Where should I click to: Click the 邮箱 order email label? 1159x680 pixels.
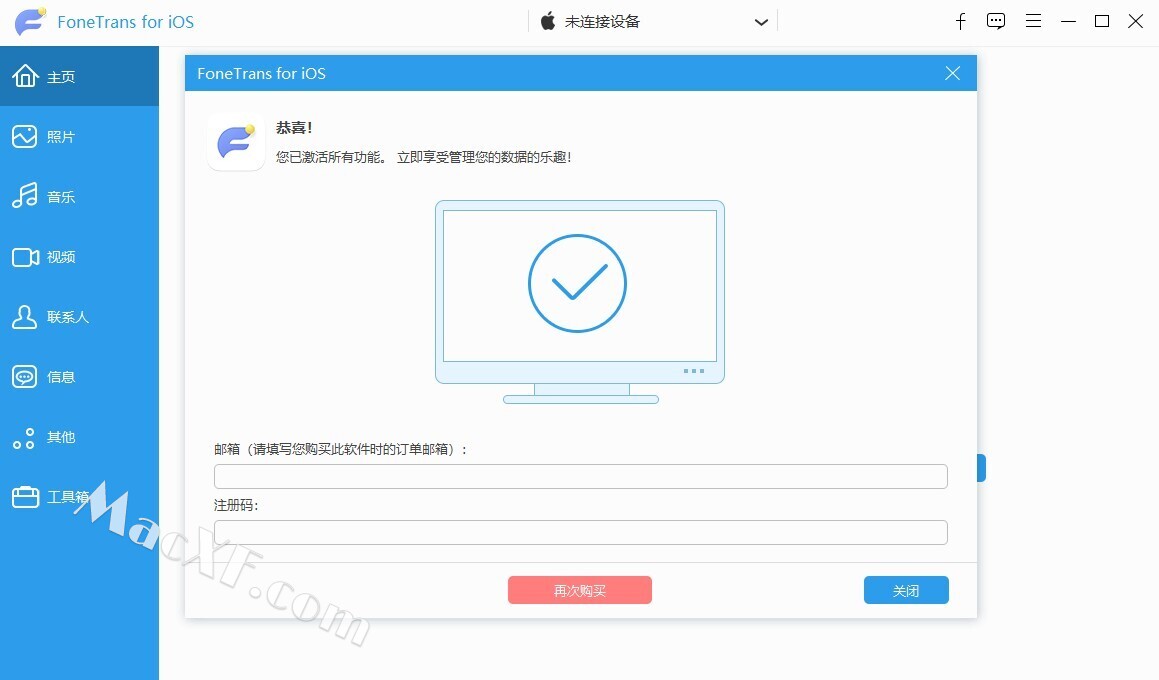(x=341, y=449)
